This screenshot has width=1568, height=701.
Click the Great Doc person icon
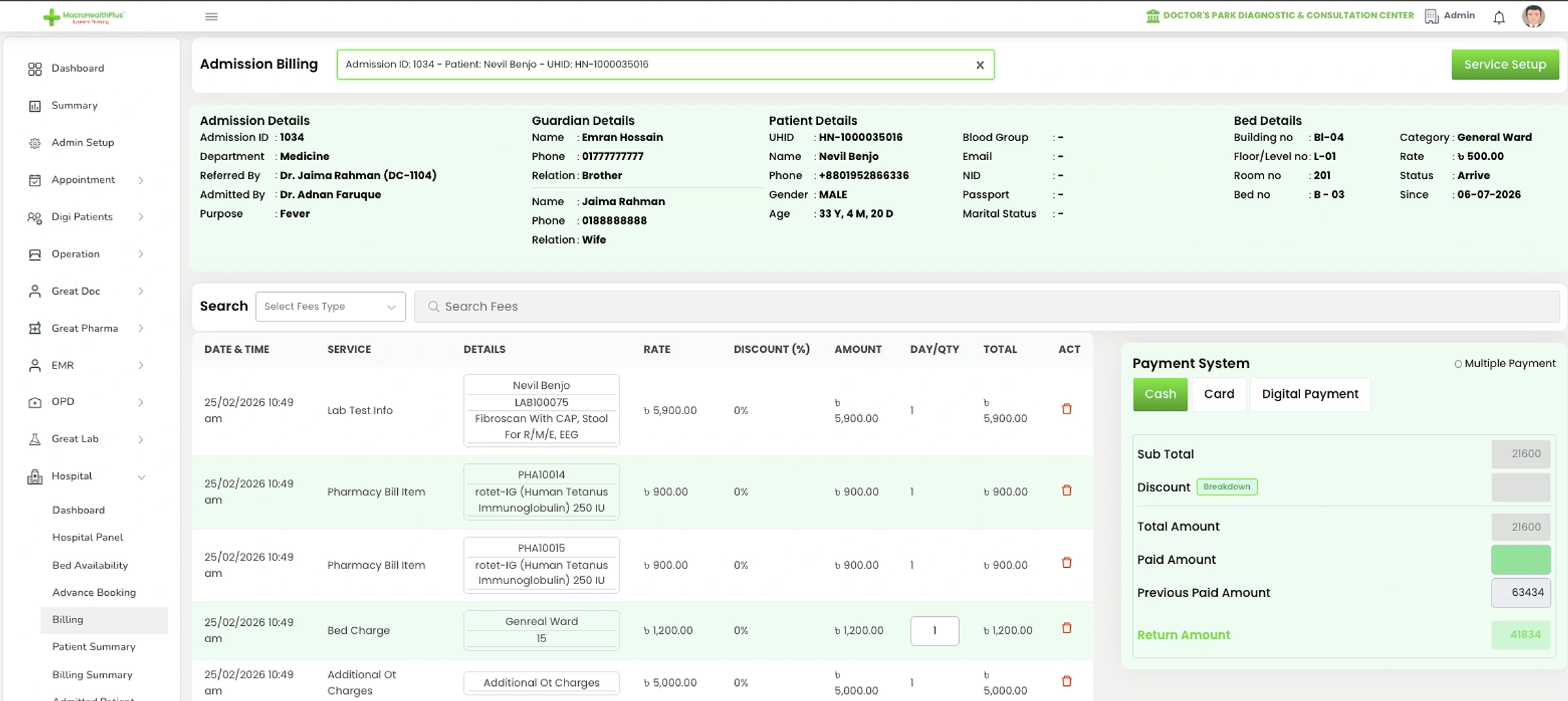pos(35,291)
